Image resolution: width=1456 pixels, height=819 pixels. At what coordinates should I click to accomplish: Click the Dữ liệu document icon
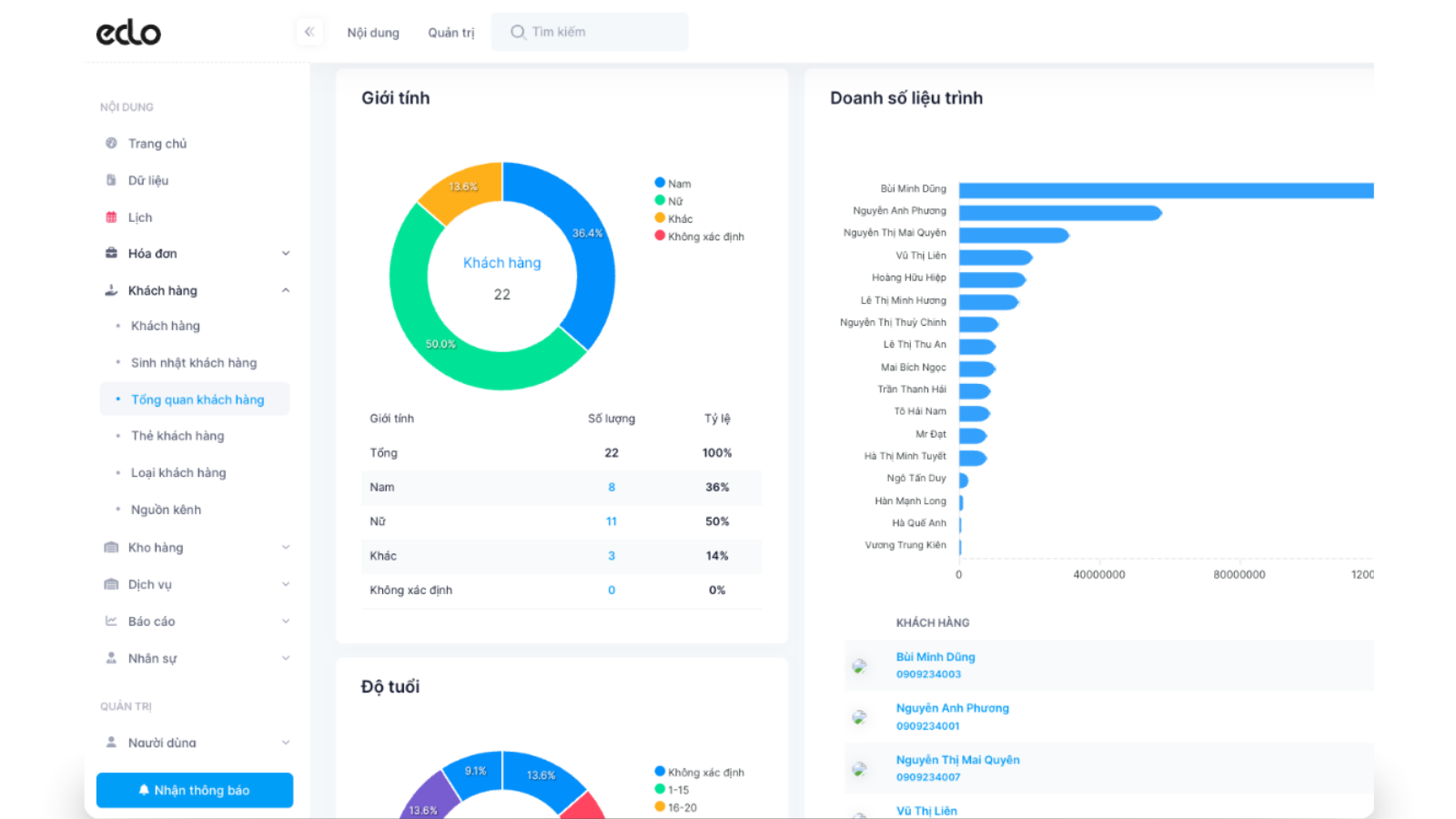(x=111, y=180)
